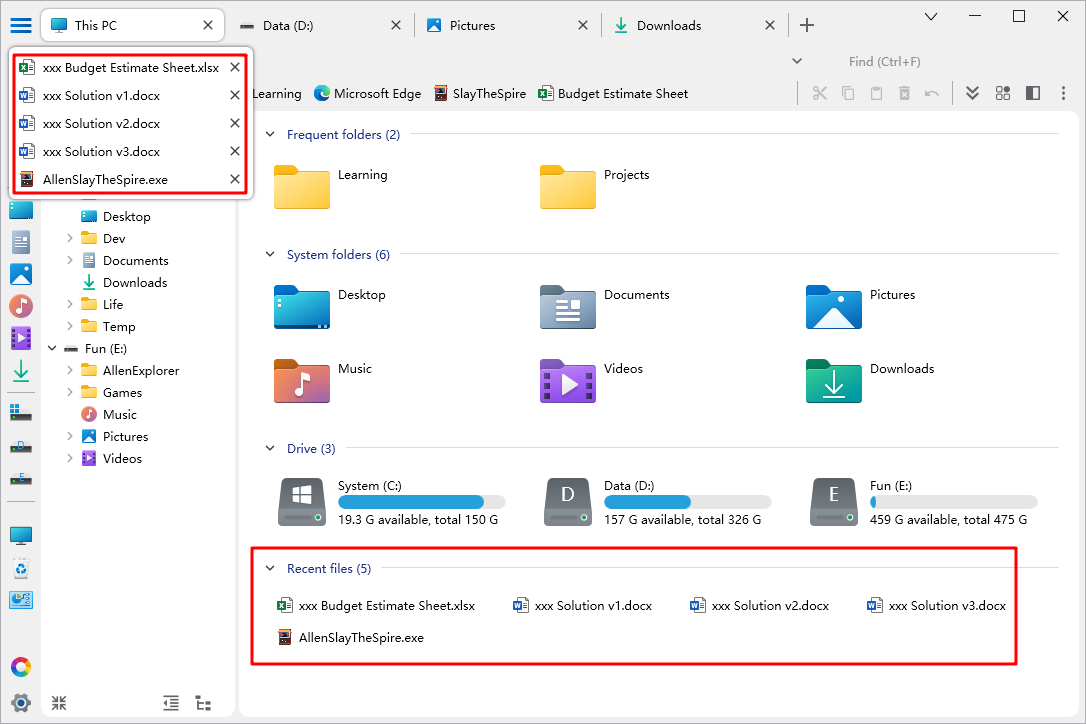Toggle the tree structure view icon
Image resolution: width=1086 pixels, height=724 pixels.
203,703
